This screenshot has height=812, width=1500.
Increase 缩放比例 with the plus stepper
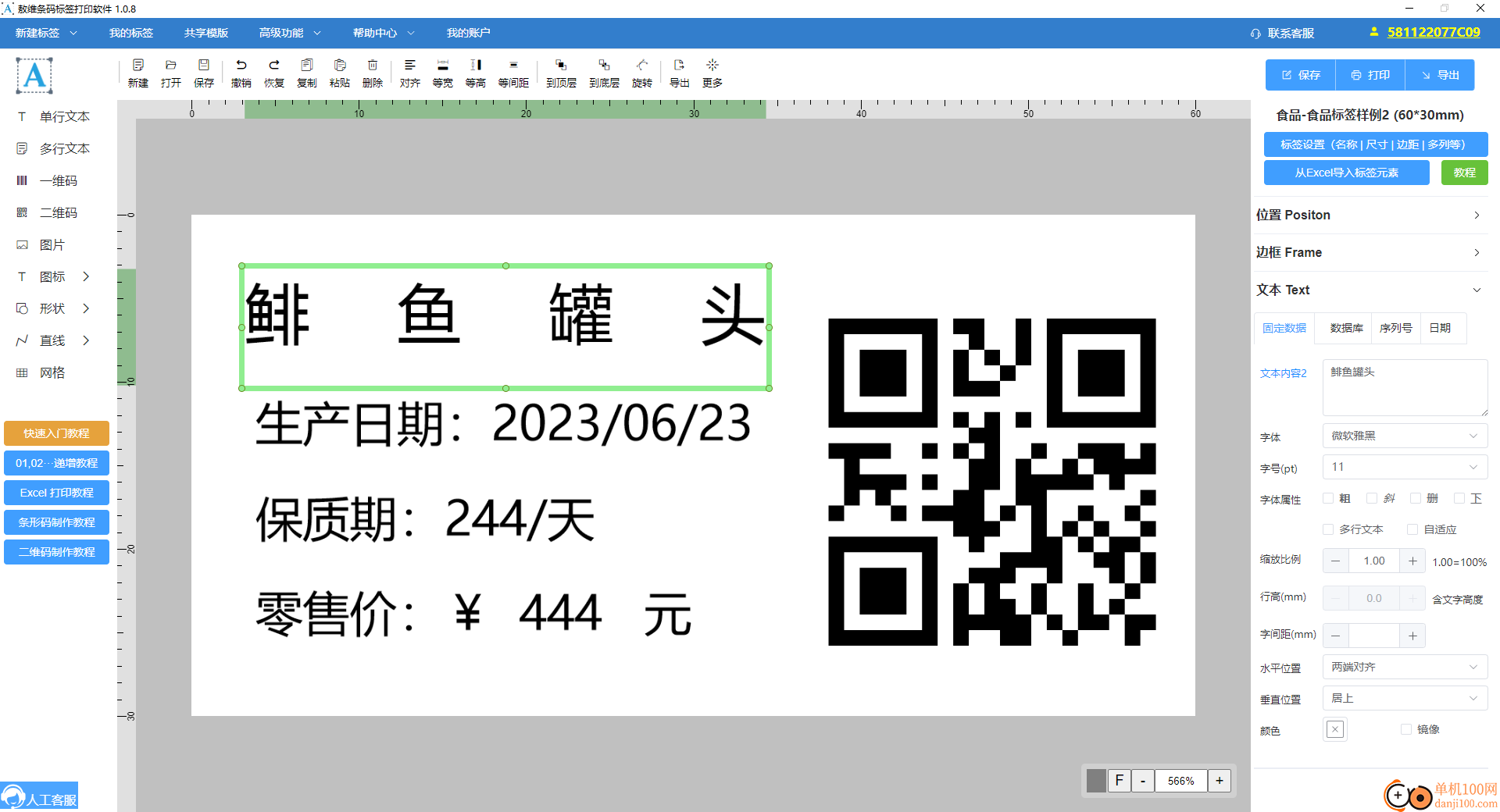[x=1412, y=561]
